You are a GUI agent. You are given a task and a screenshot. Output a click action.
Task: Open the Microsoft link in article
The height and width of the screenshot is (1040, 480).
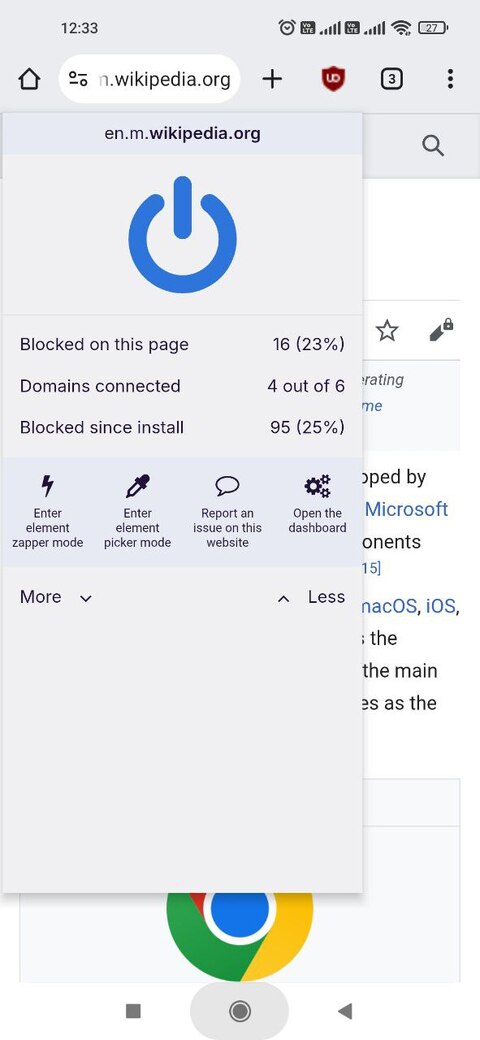[x=406, y=509]
